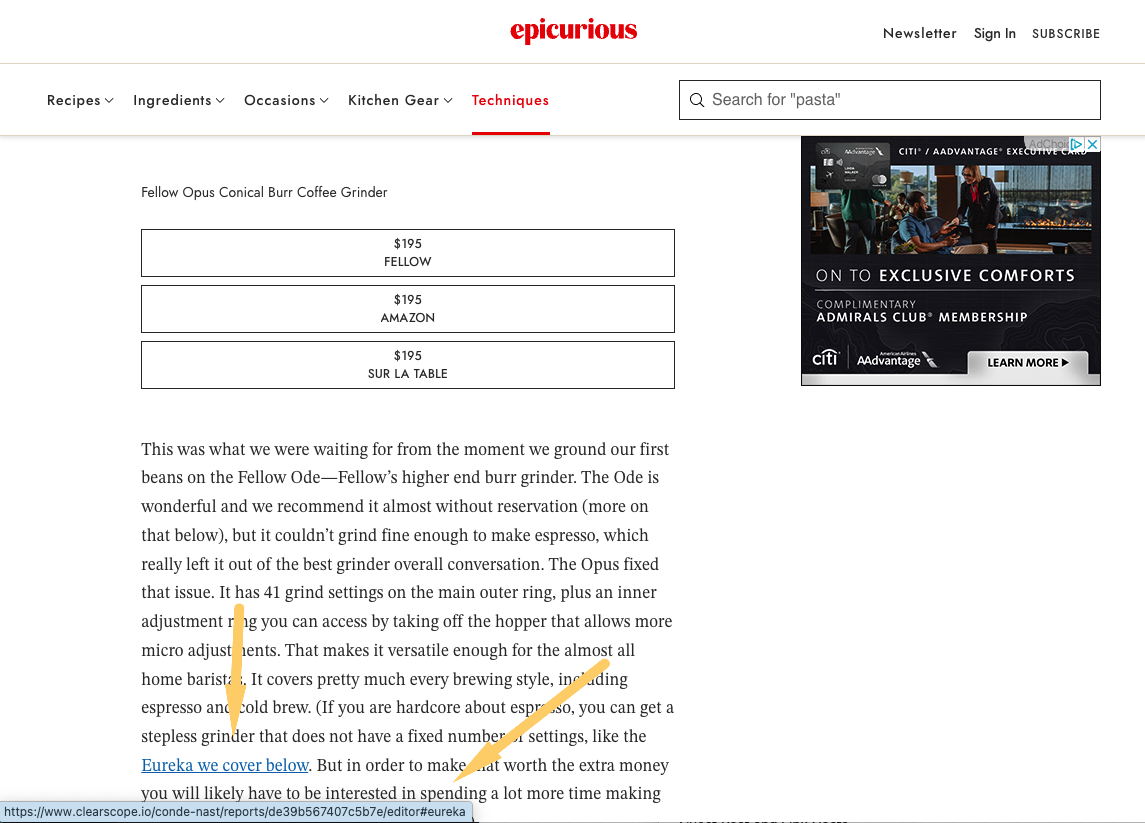Expand the Occasions menu
The height and width of the screenshot is (823, 1145).
click(x=286, y=100)
